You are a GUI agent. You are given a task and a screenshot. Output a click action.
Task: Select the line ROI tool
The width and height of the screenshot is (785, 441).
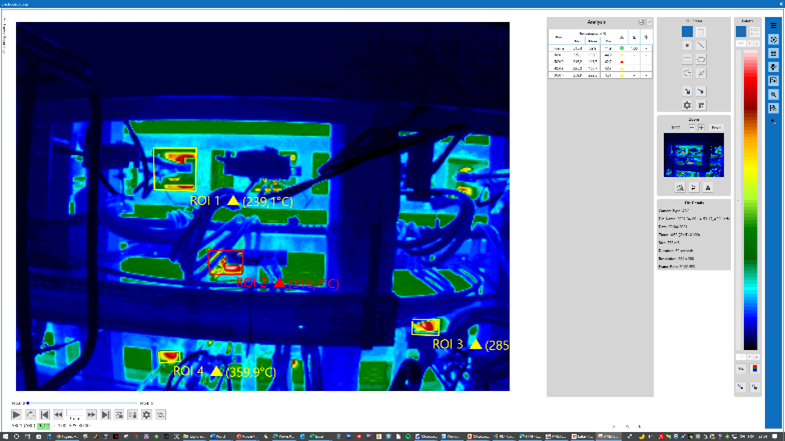[x=701, y=45]
